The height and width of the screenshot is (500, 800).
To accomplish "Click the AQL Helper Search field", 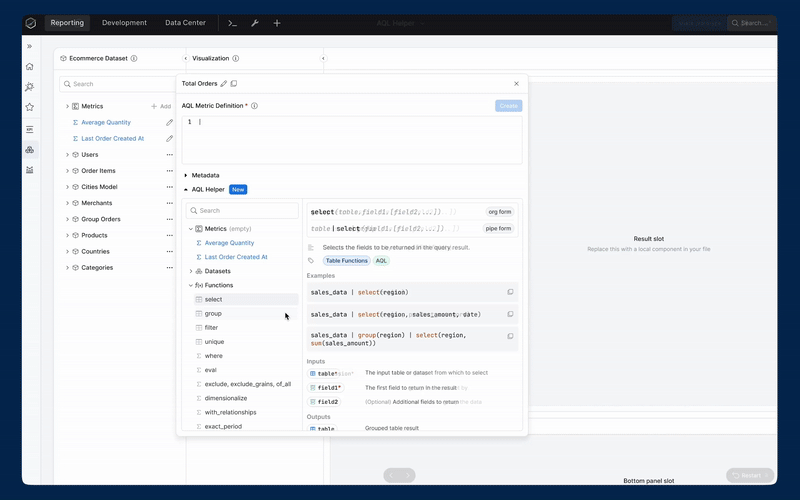I will [242, 210].
